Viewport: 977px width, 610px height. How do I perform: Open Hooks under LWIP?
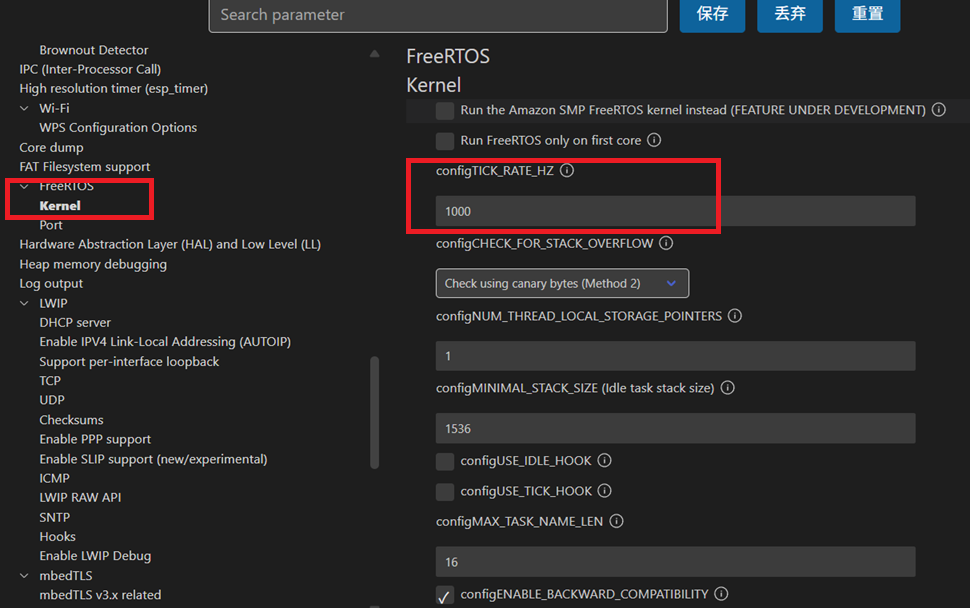[x=57, y=537]
